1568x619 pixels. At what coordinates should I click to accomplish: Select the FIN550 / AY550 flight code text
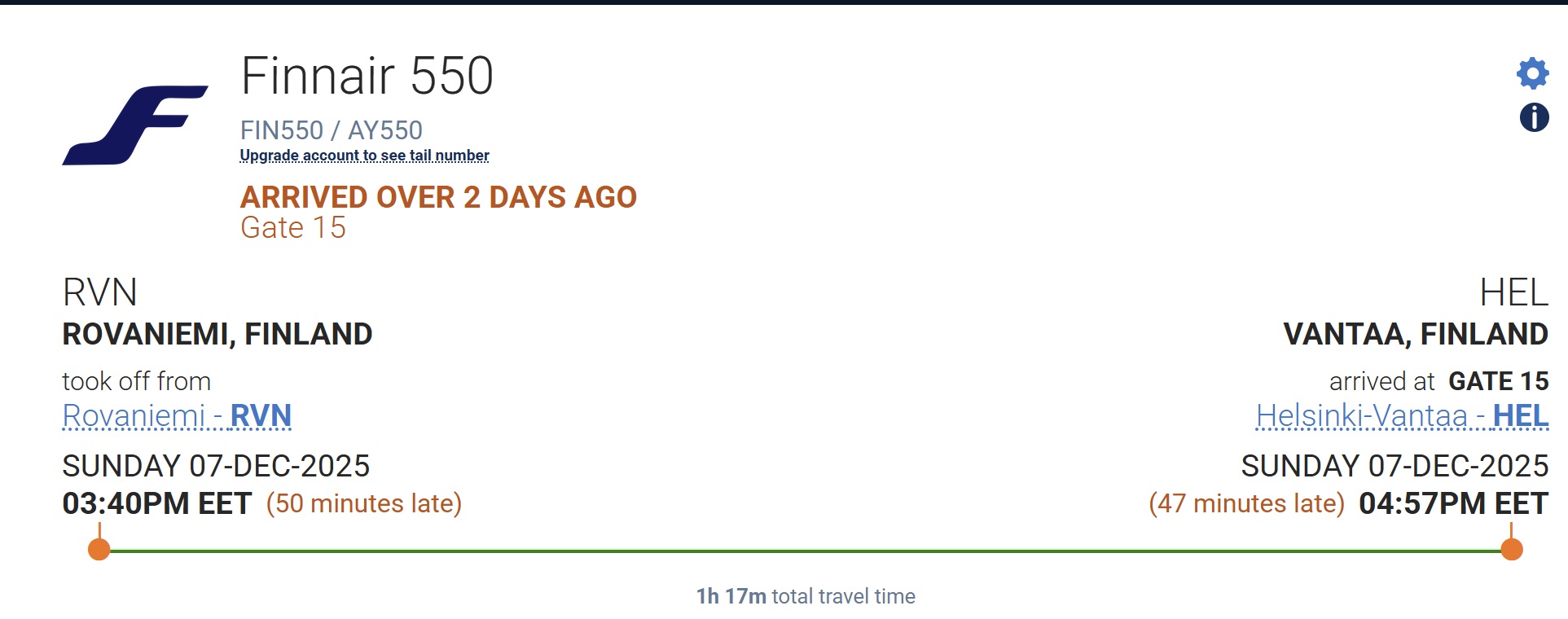331,130
